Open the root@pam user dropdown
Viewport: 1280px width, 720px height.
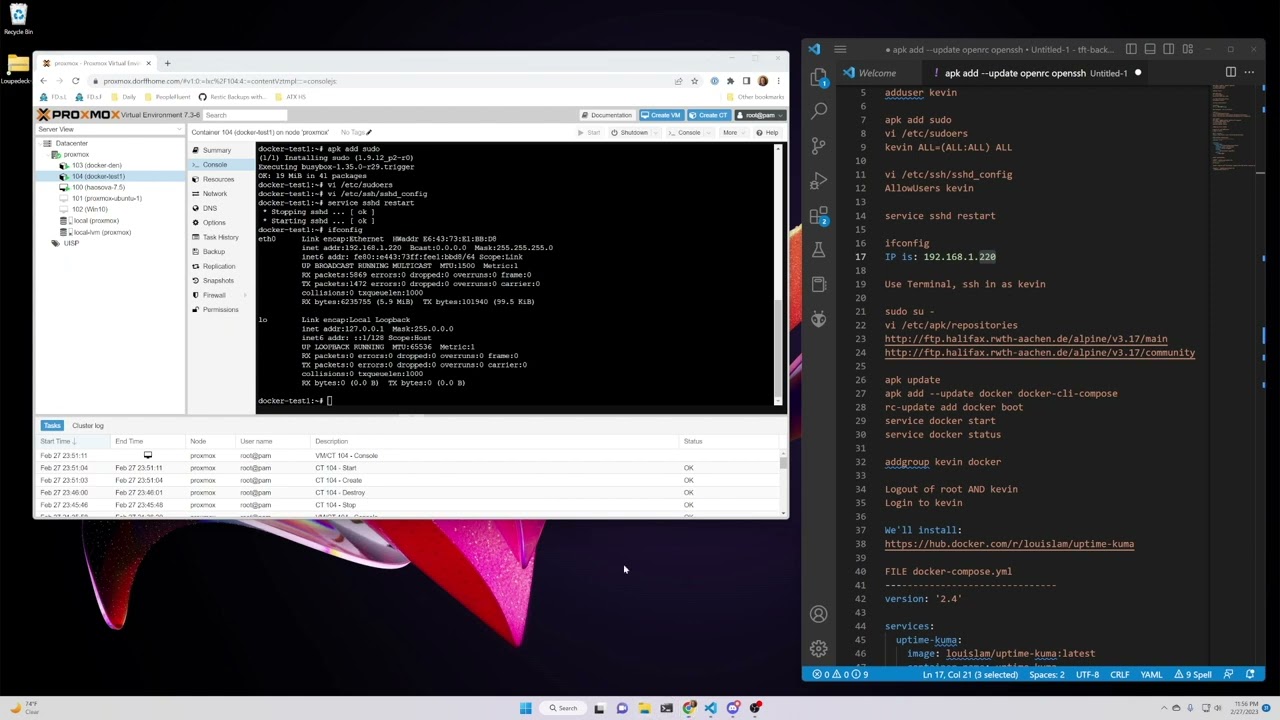[760, 115]
